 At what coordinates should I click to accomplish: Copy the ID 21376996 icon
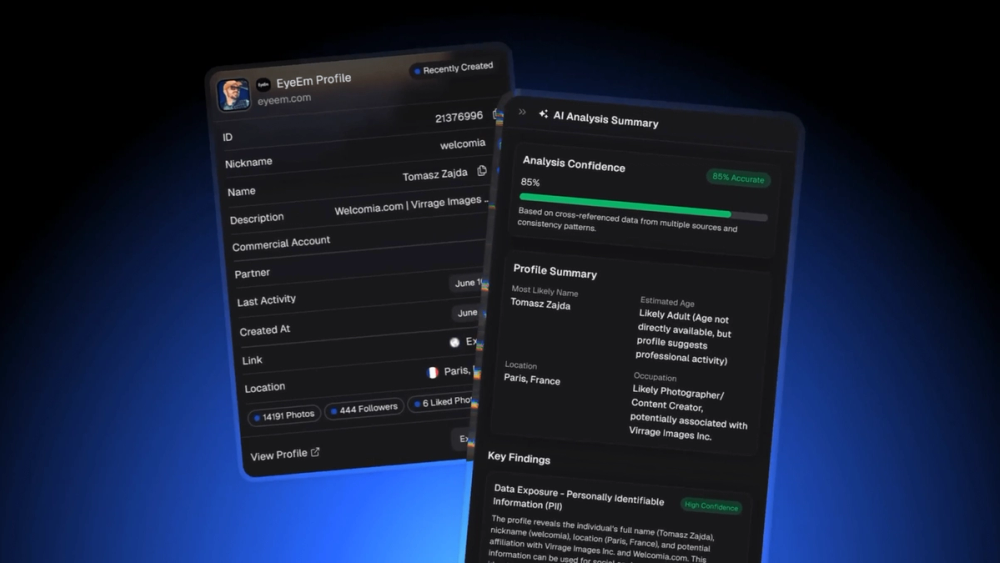[x=497, y=114]
